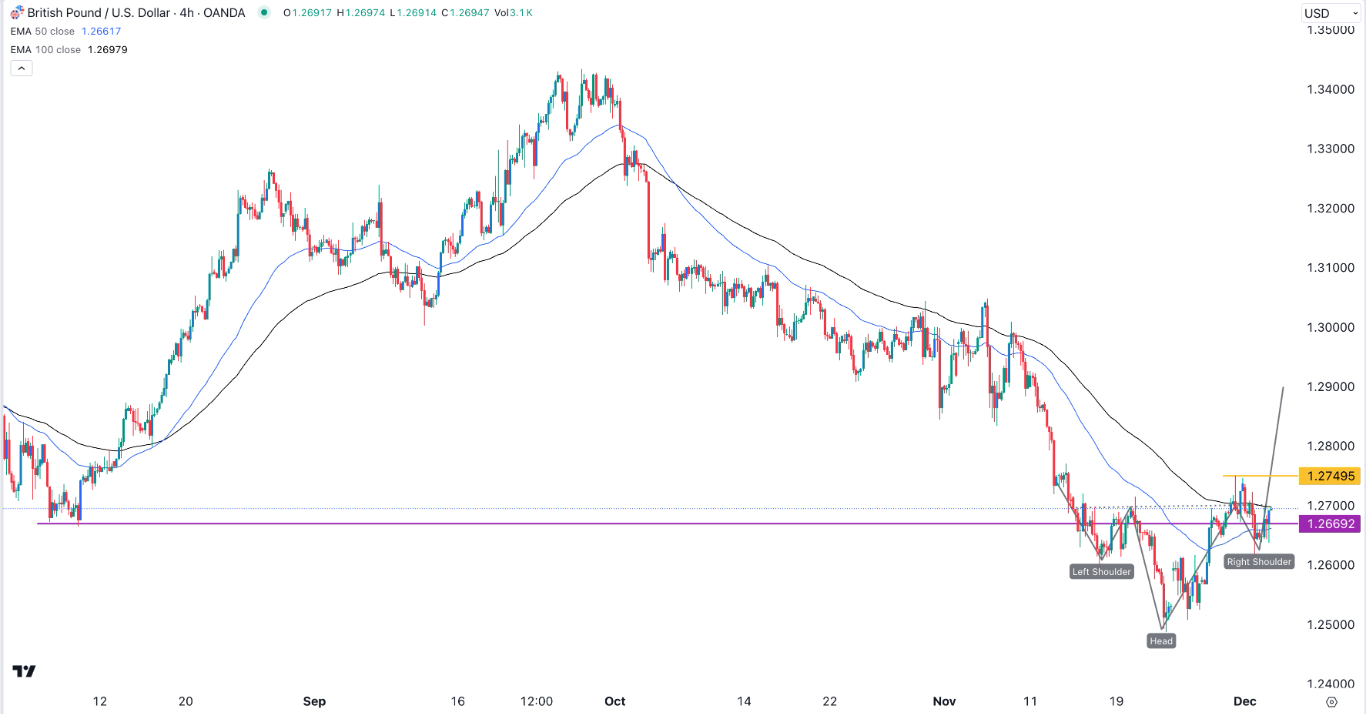Viewport: 1366px width, 714px height.
Task: Click the 1.26617 EMA 50 value readout
Action: (x=100, y=31)
